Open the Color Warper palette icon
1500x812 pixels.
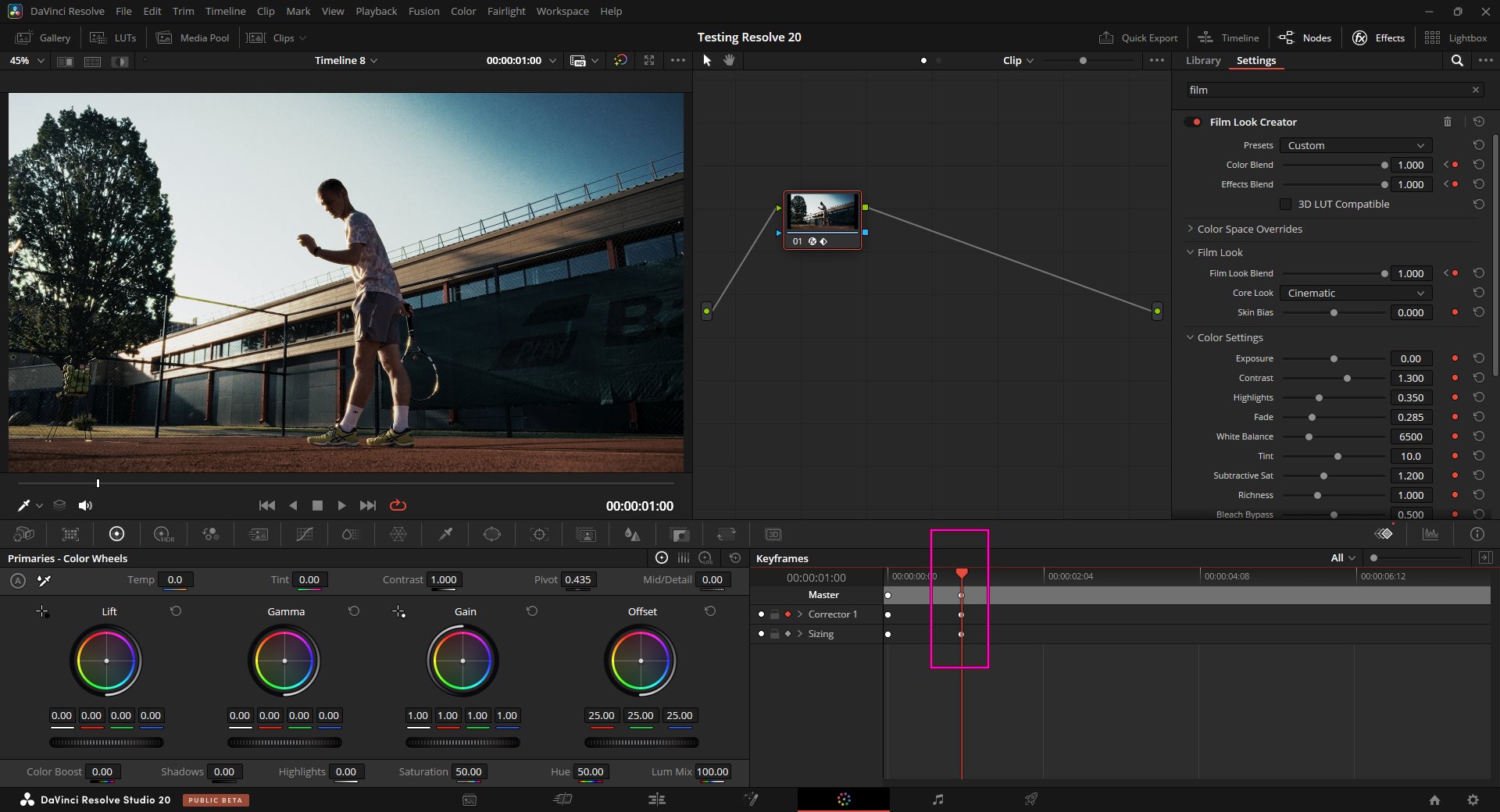tap(398, 534)
